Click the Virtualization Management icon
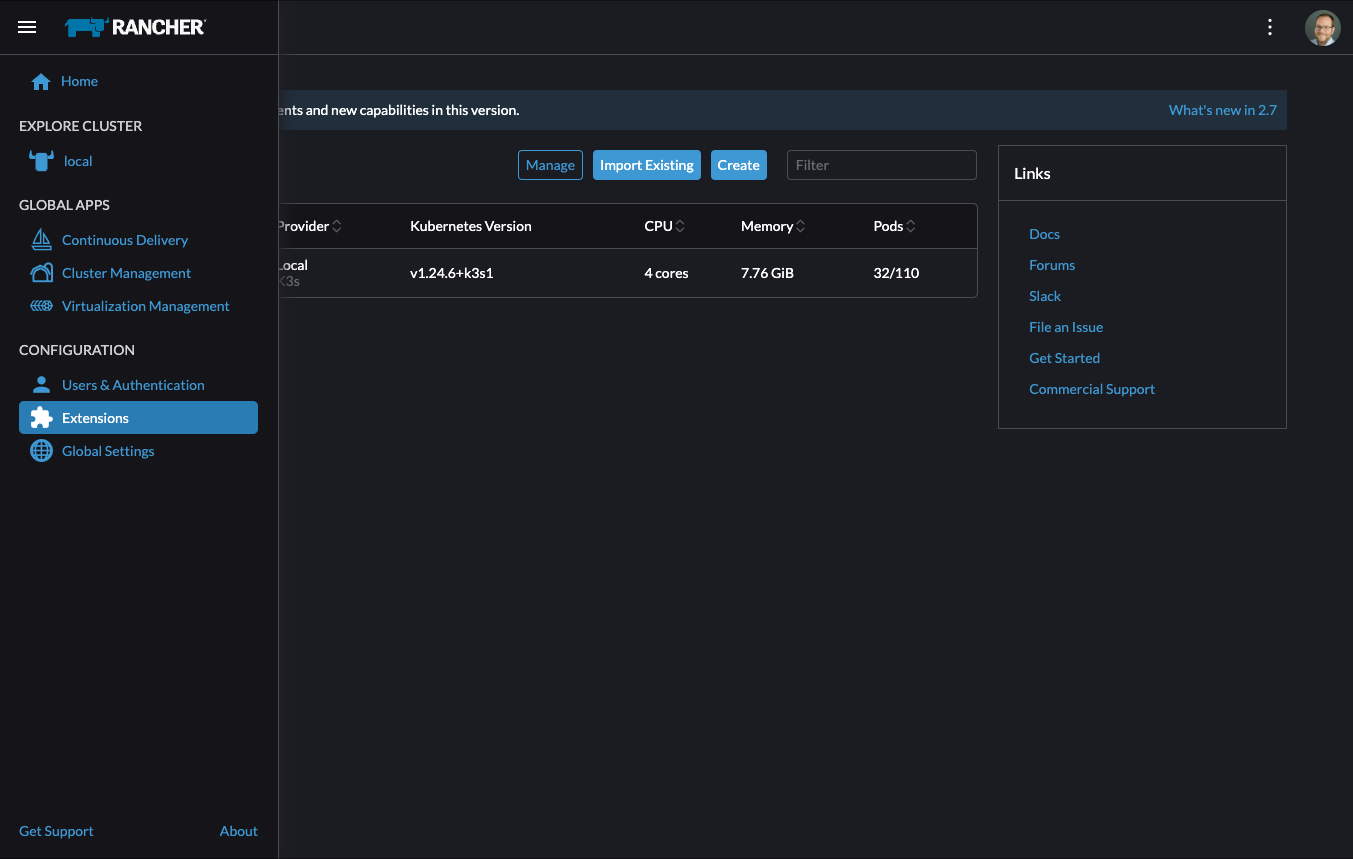Screen dimensions: 1353x859 pyautogui.click(x=41, y=306)
